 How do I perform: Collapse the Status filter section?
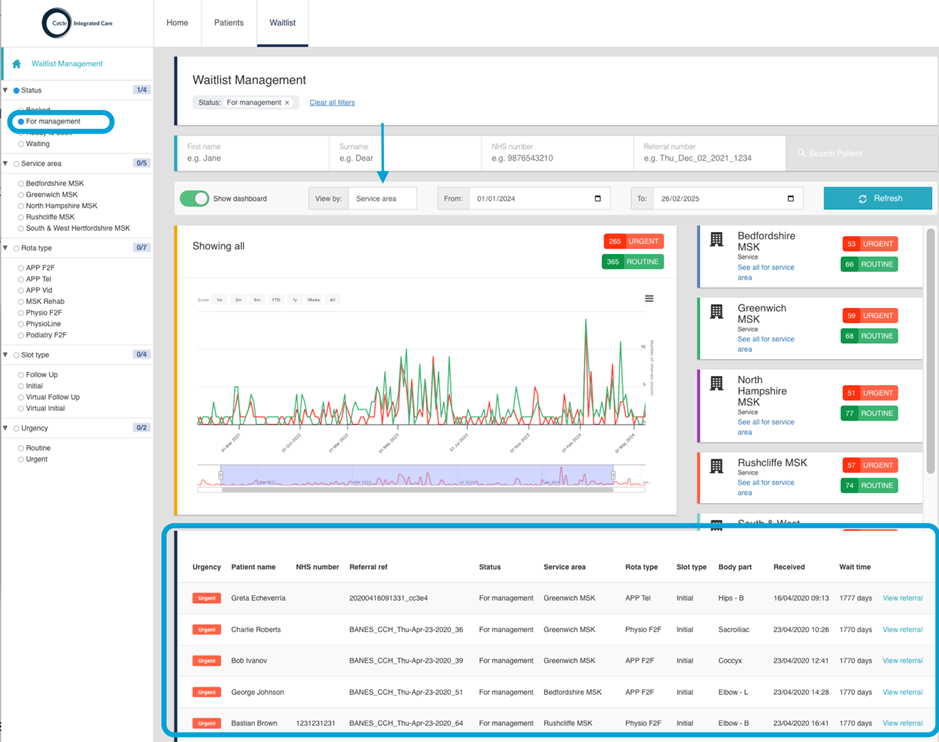click(x=6, y=90)
